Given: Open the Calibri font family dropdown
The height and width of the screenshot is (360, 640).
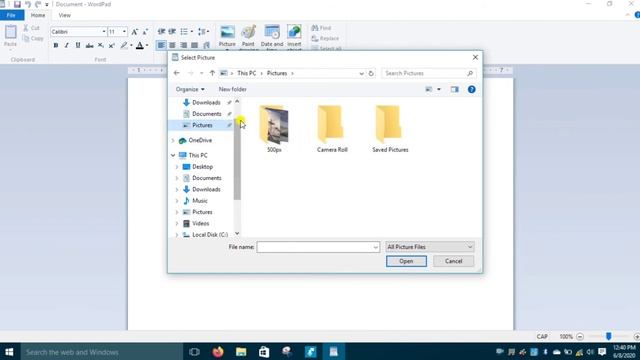Looking at the screenshot, I should point(104,32).
